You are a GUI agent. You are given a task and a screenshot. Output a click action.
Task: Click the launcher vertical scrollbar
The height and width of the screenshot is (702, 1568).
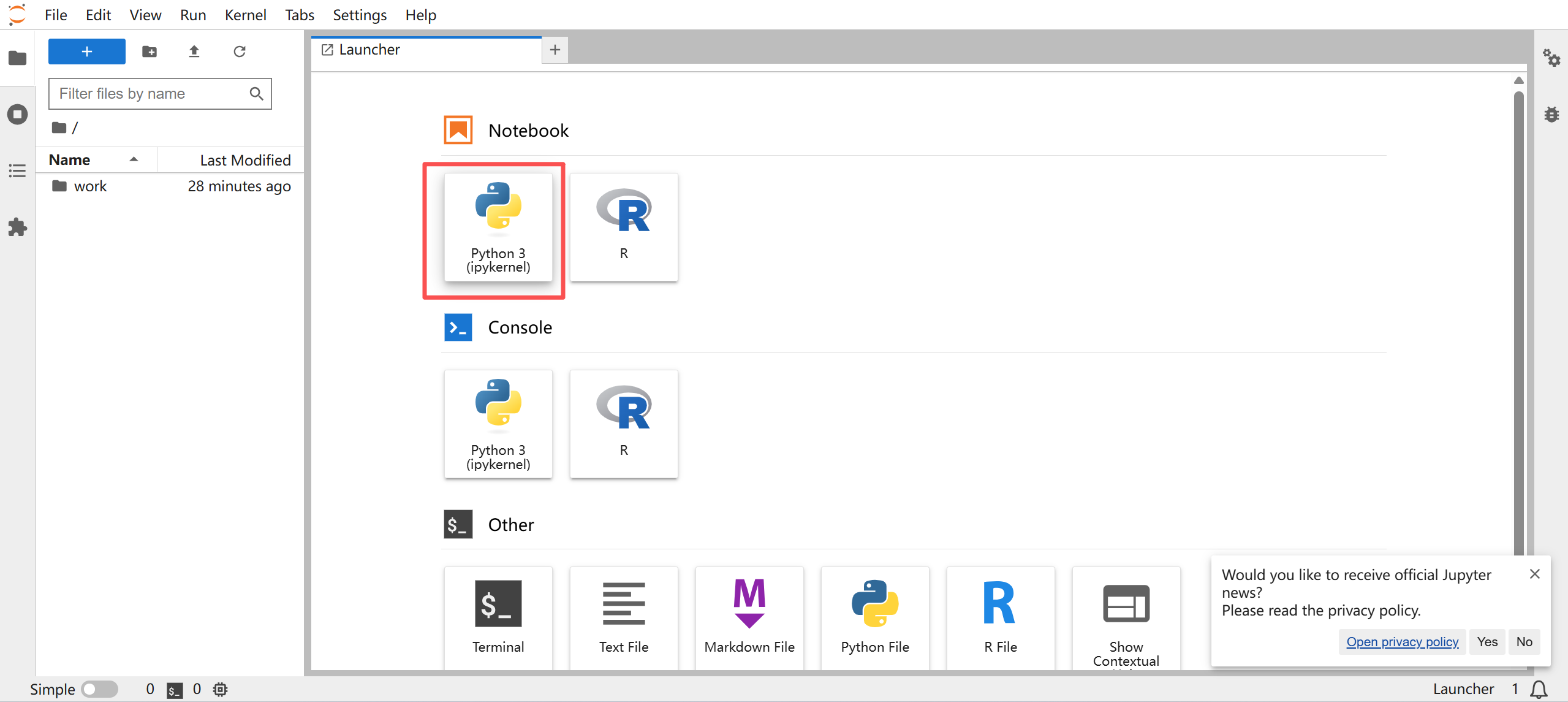coord(1518,307)
